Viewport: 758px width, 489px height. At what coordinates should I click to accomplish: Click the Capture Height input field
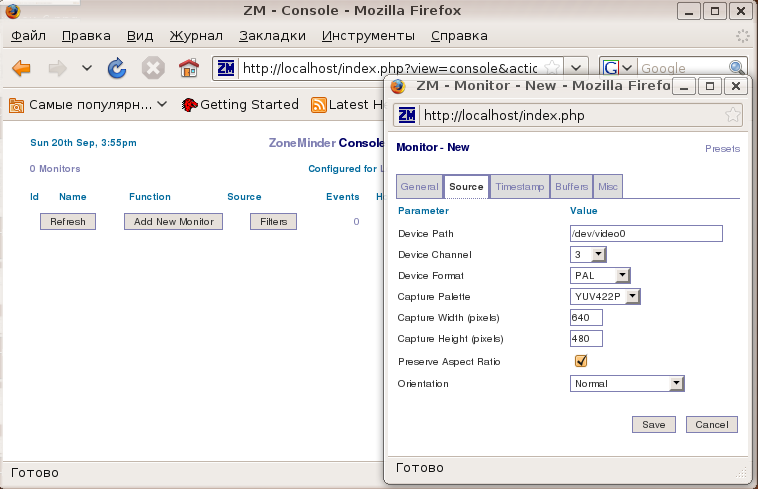[586, 339]
